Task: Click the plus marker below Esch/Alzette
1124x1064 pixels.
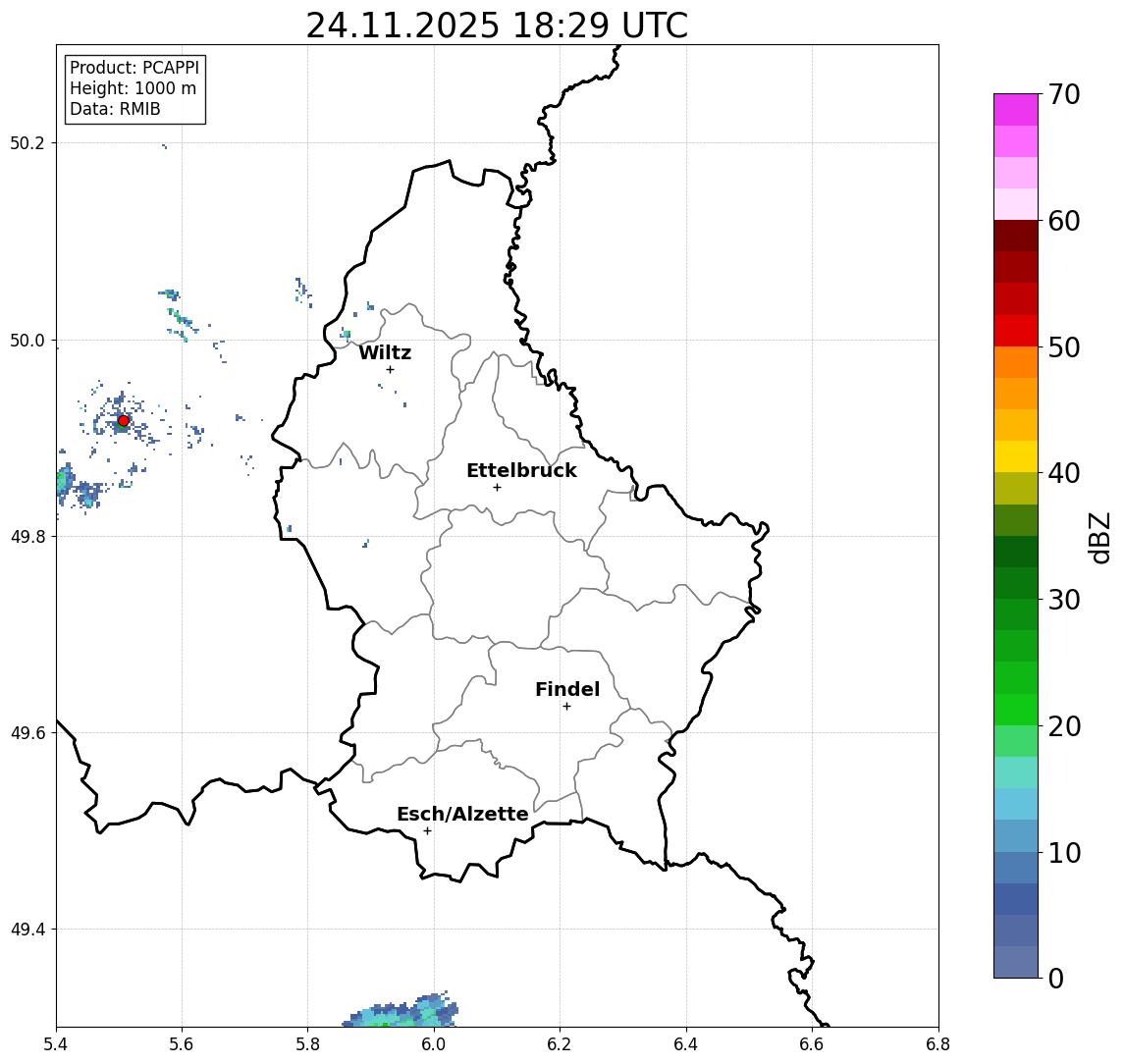Action: click(x=427, y=831)
